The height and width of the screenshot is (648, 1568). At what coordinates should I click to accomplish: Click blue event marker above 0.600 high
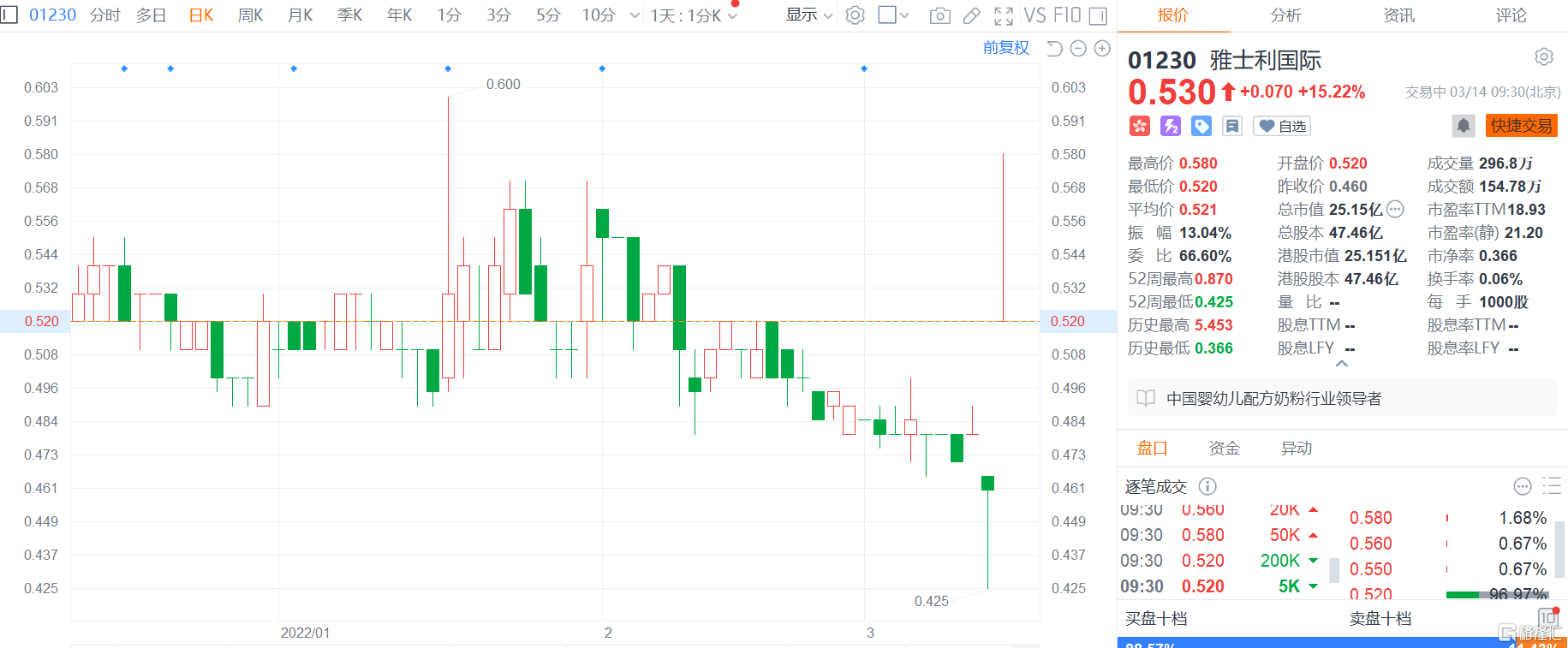coord(448,68)
